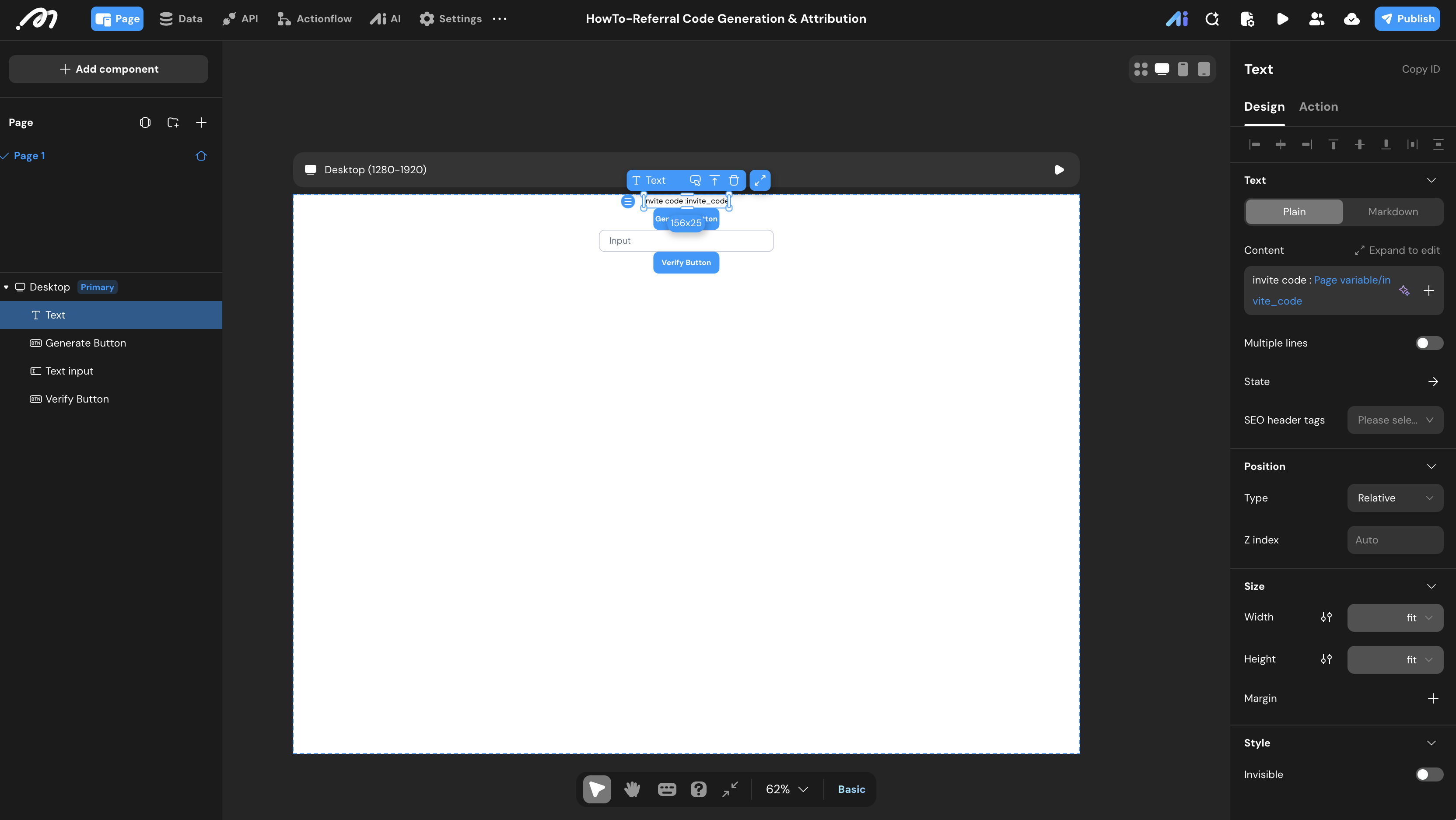
Task: Click align top icon in Design panel
Action: pos(1333,144)
